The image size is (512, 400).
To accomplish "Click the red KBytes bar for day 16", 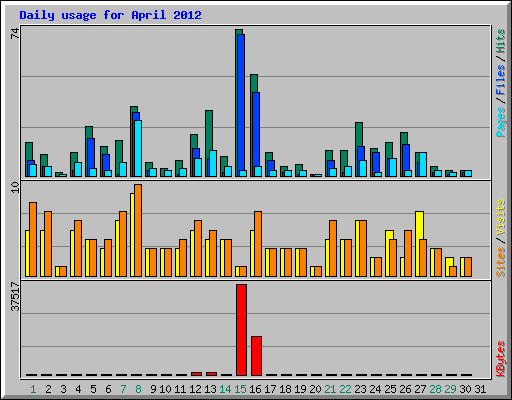I will 256,356.
